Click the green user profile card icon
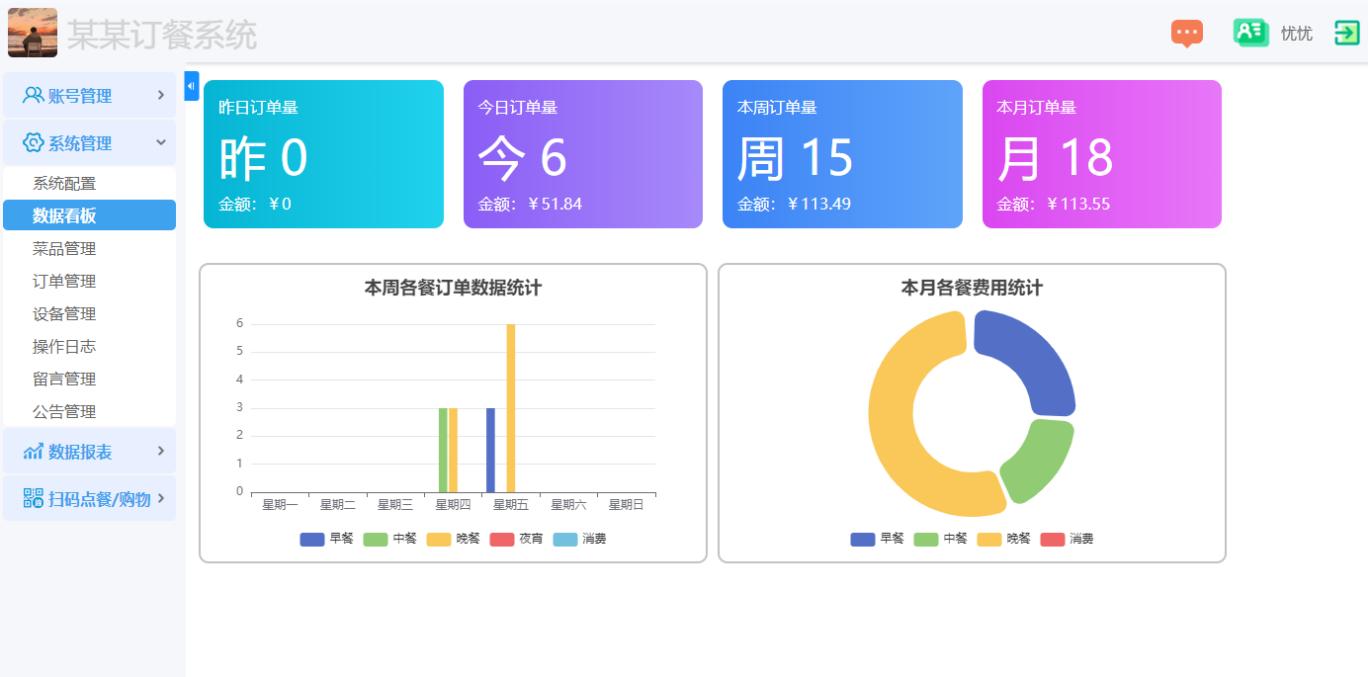Screen dimensions: 1368x677 coord(1250,33)
